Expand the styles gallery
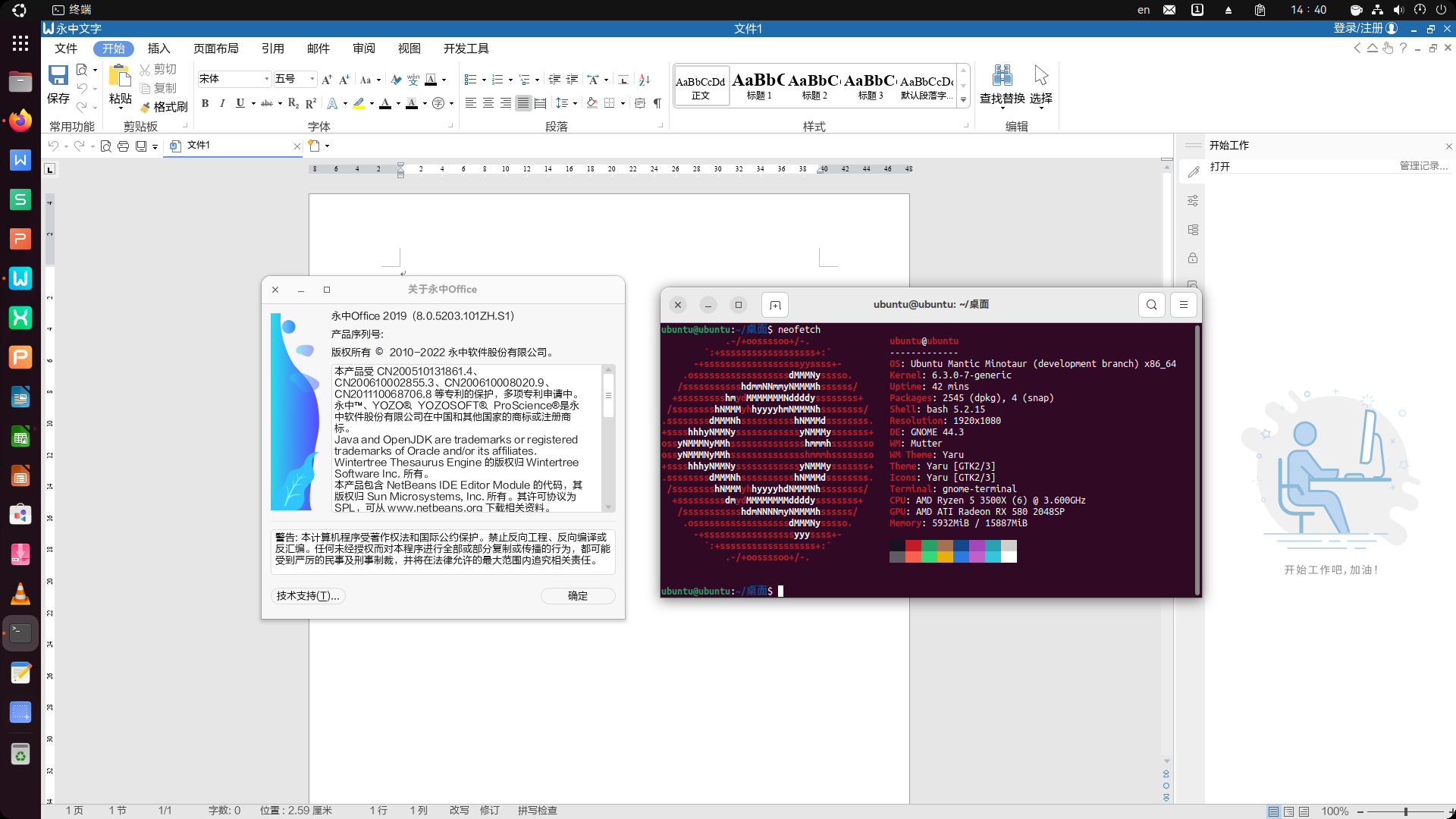1456x819 pixels. (x=964, y=100)
